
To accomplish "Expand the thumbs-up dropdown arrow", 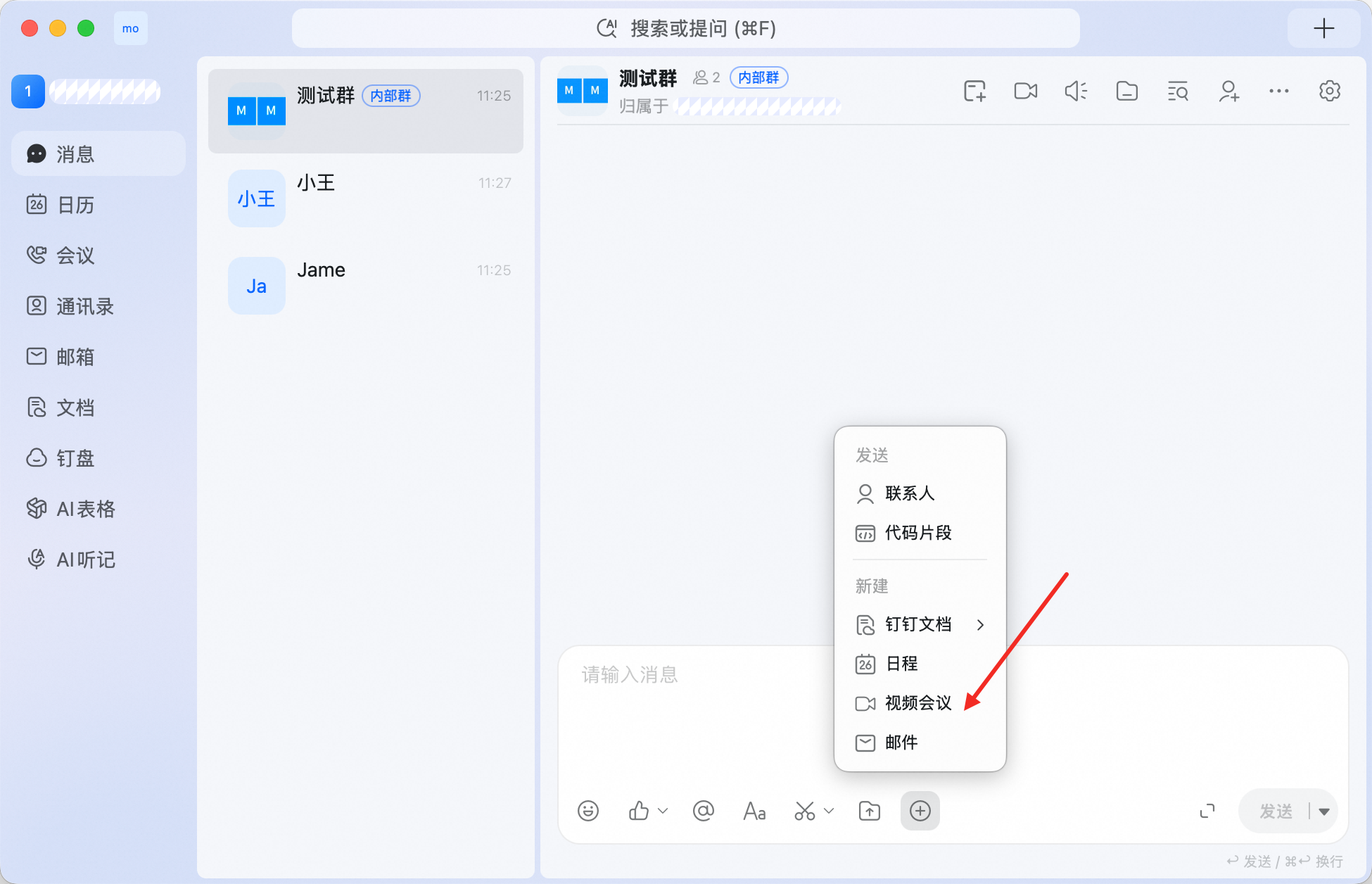I will (663, 811).
